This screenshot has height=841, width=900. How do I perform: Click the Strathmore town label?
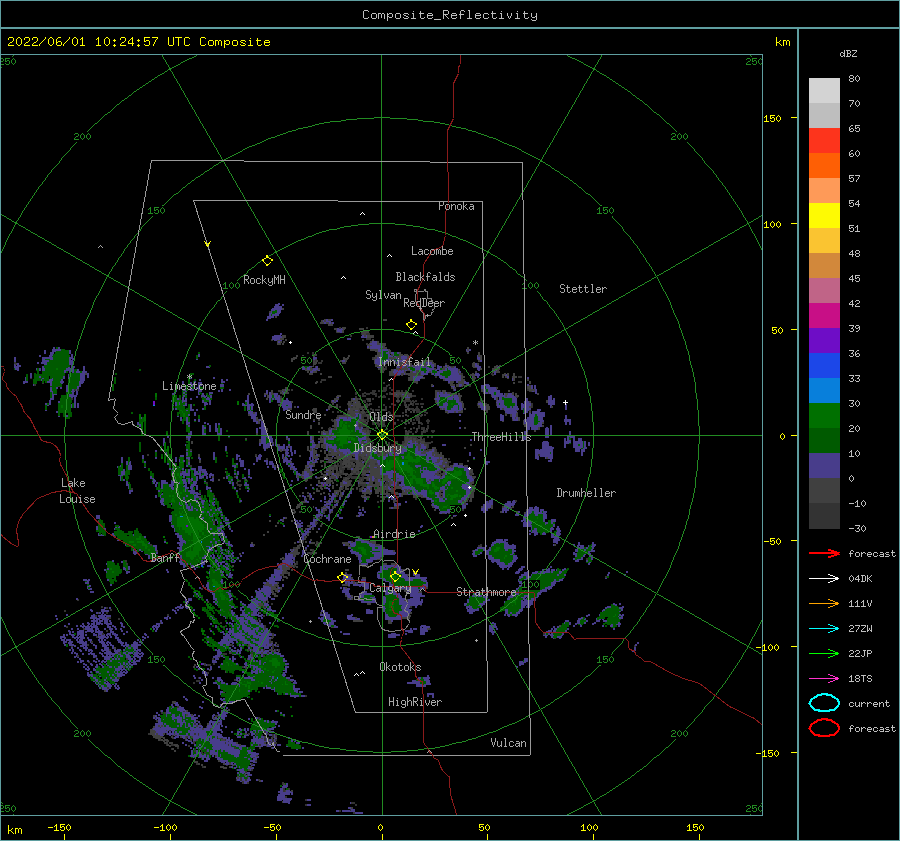click(x=486, y=591)
